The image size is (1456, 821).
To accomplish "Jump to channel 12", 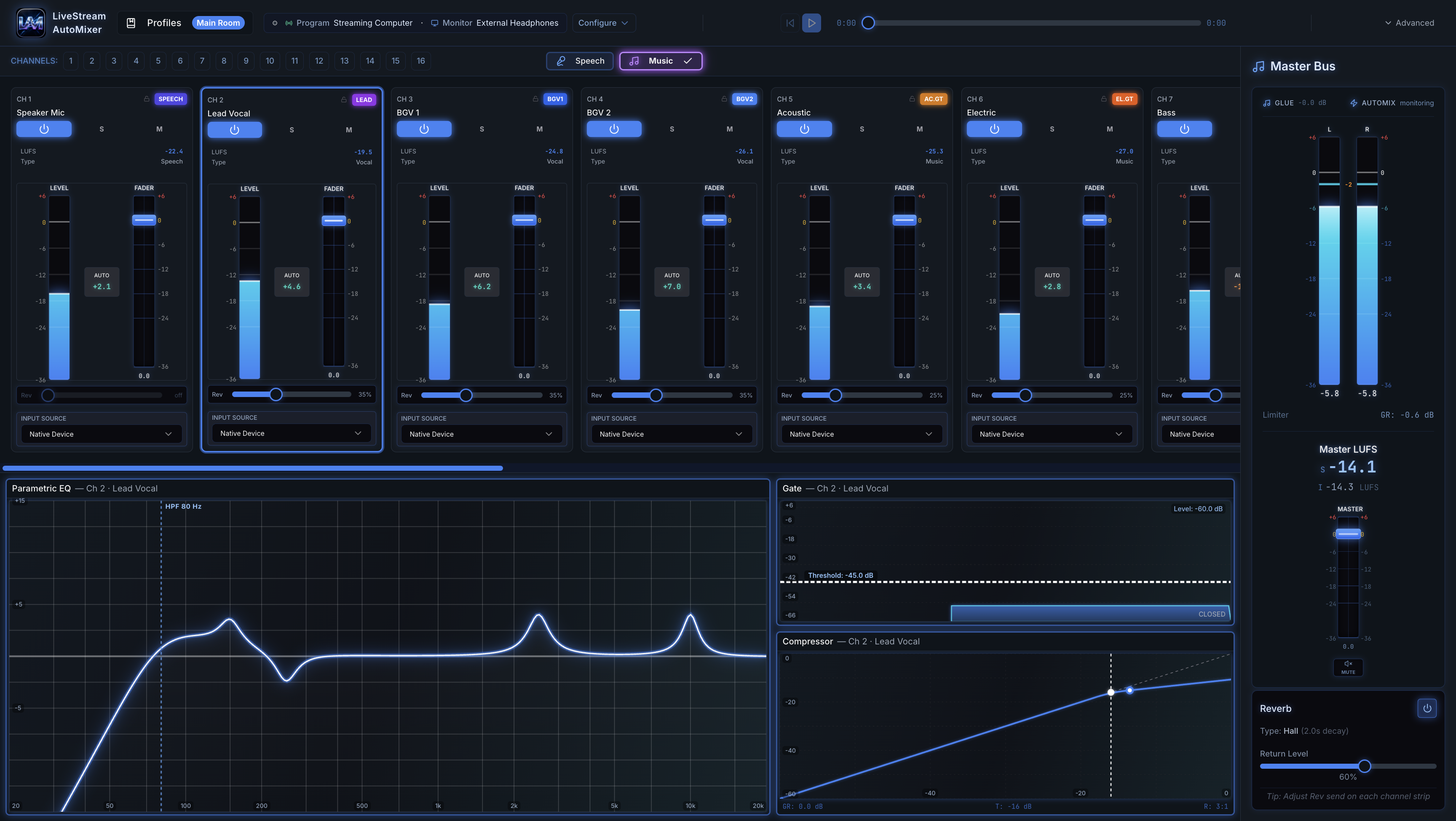I will pos(319,61).
